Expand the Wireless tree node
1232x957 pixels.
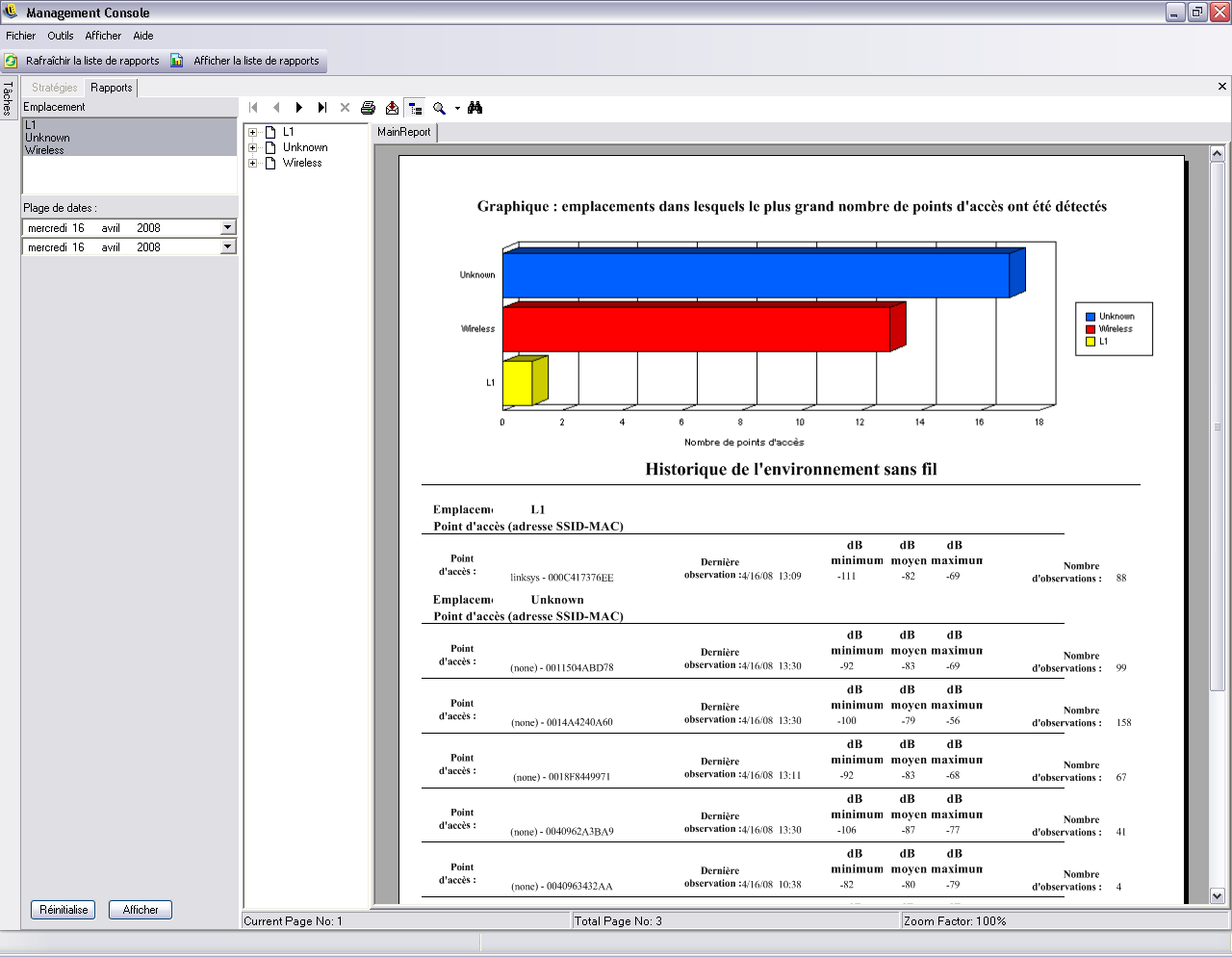point(253,163)
